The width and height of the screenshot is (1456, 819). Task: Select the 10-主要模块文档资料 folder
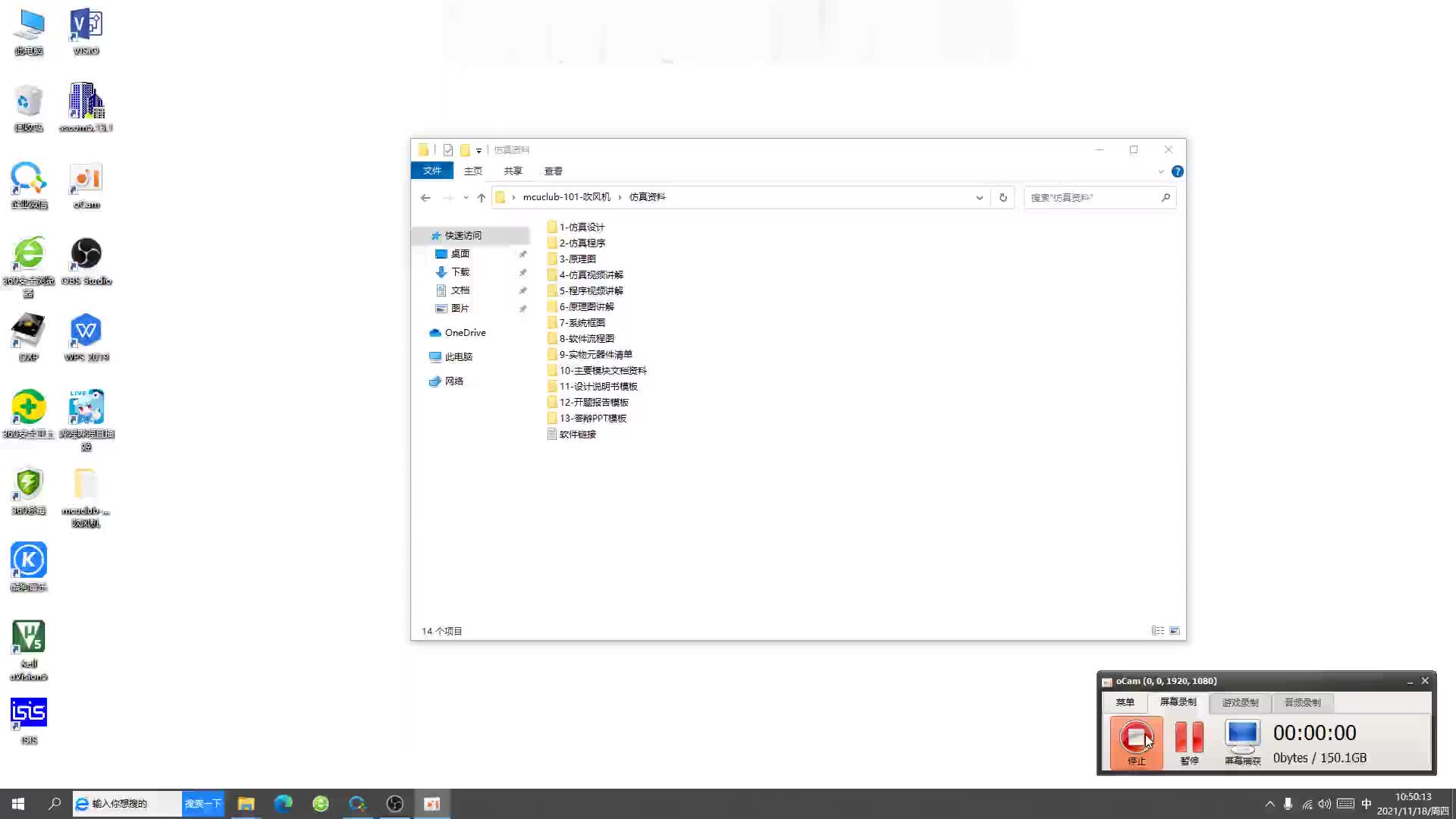coord(597,371)
